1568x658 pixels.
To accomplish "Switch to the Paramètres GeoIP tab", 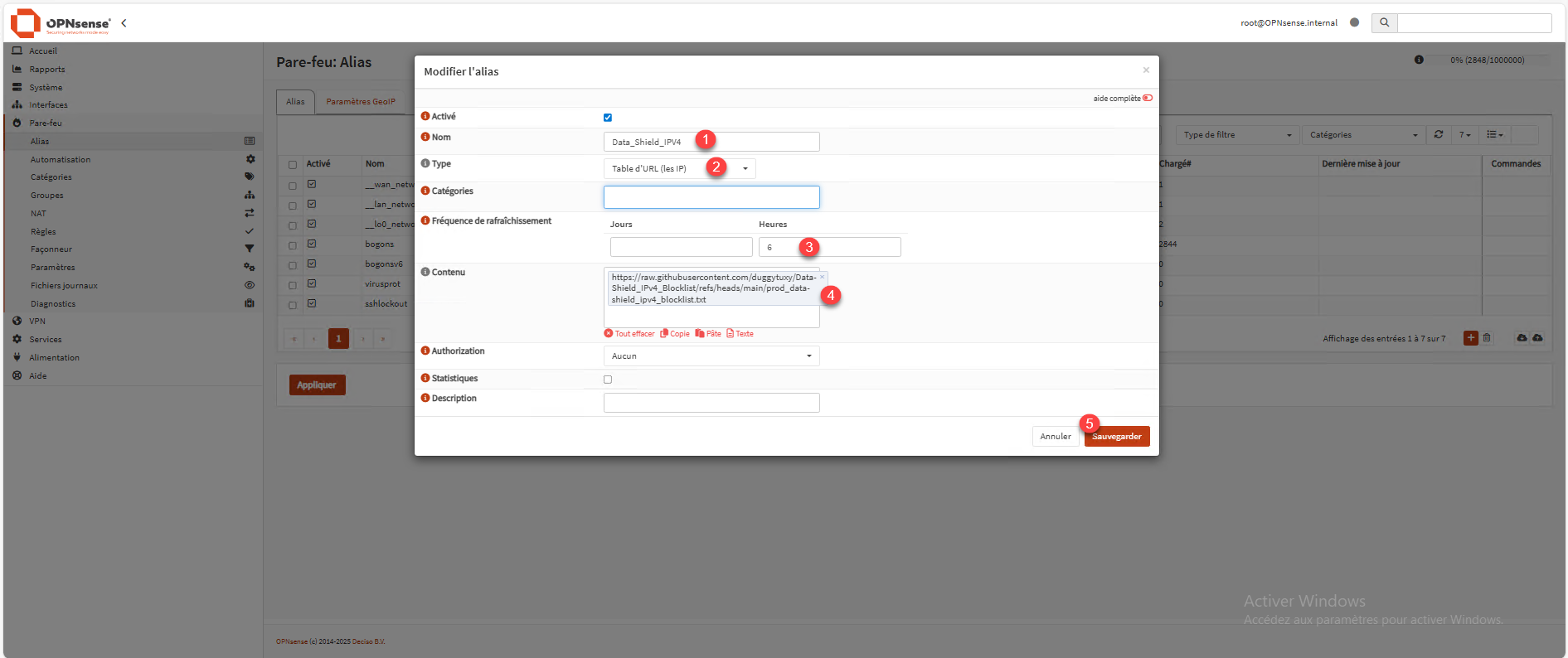I will (x=360, y=102).
